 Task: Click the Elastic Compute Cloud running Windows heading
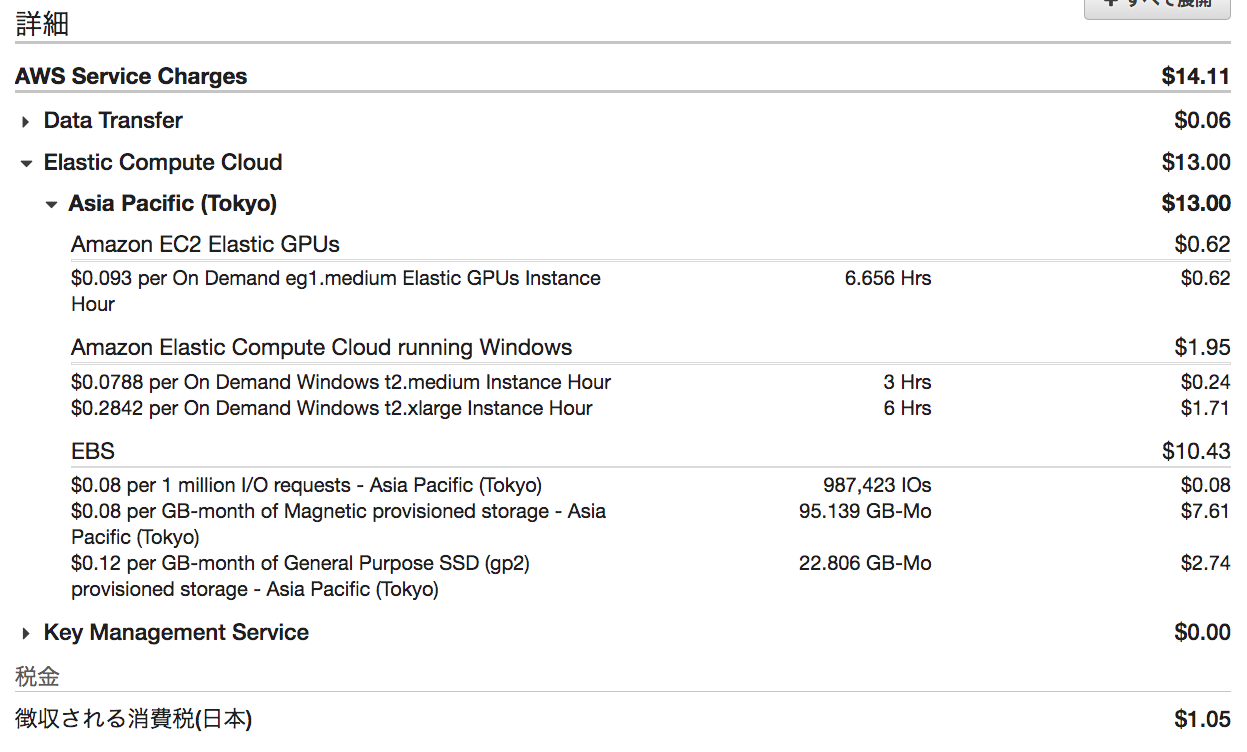click(x=322, y=348)
